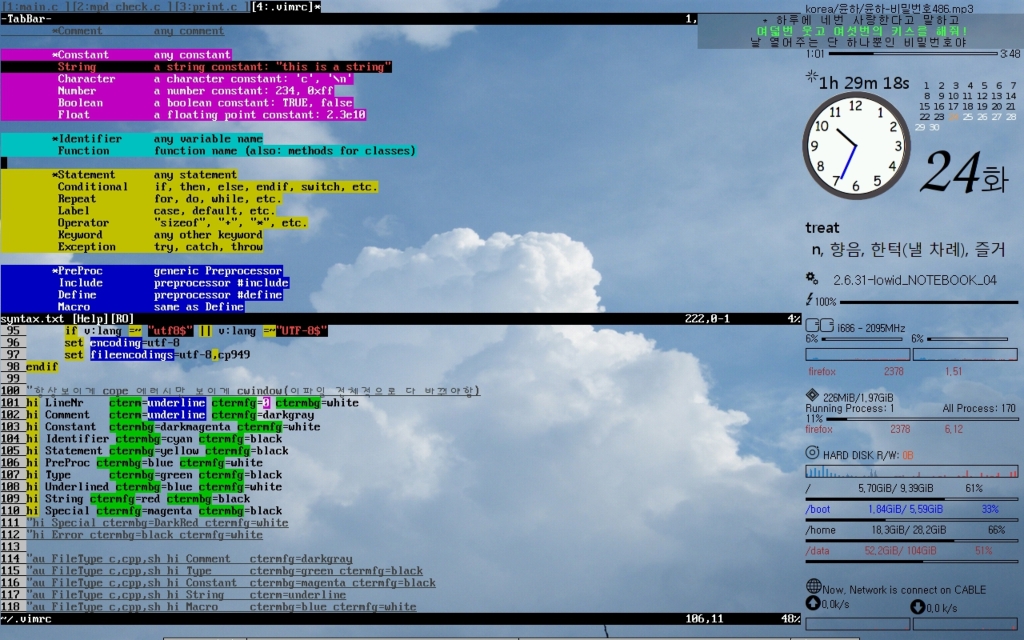
Task: Switch to the 3:print.c tab
Action: point(212,7)
